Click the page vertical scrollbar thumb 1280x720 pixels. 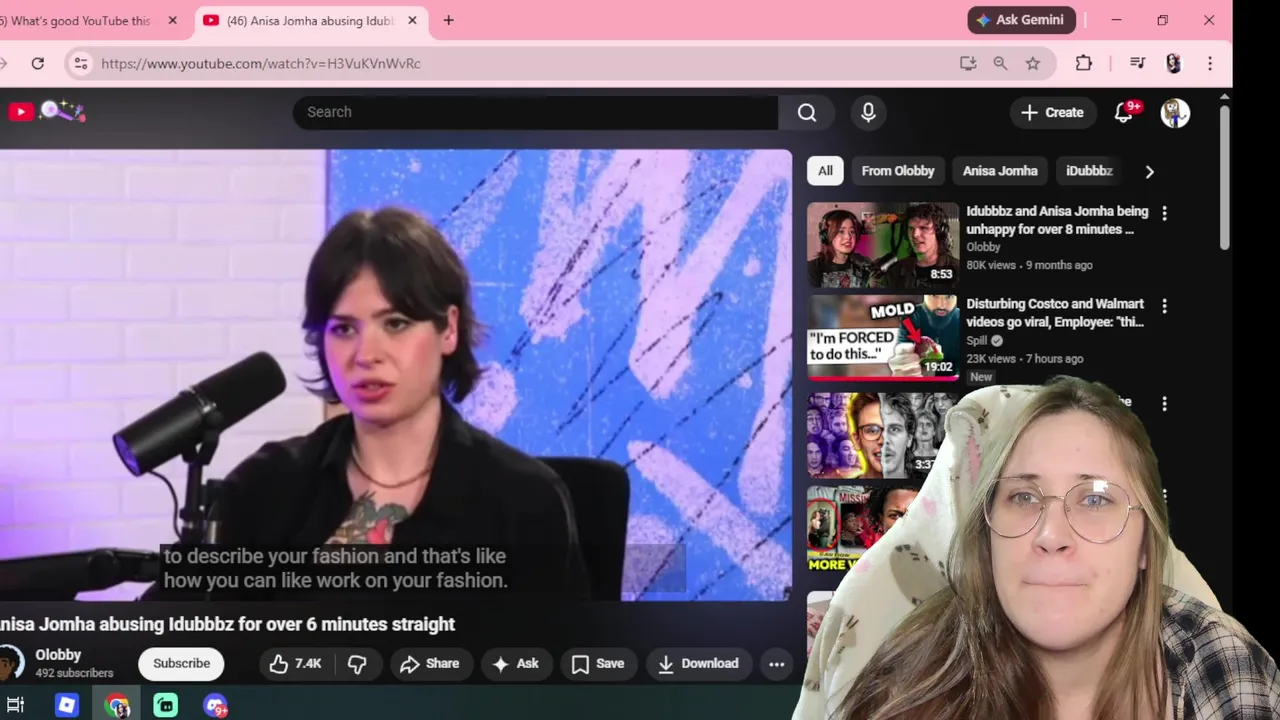tap(1225, 177)
